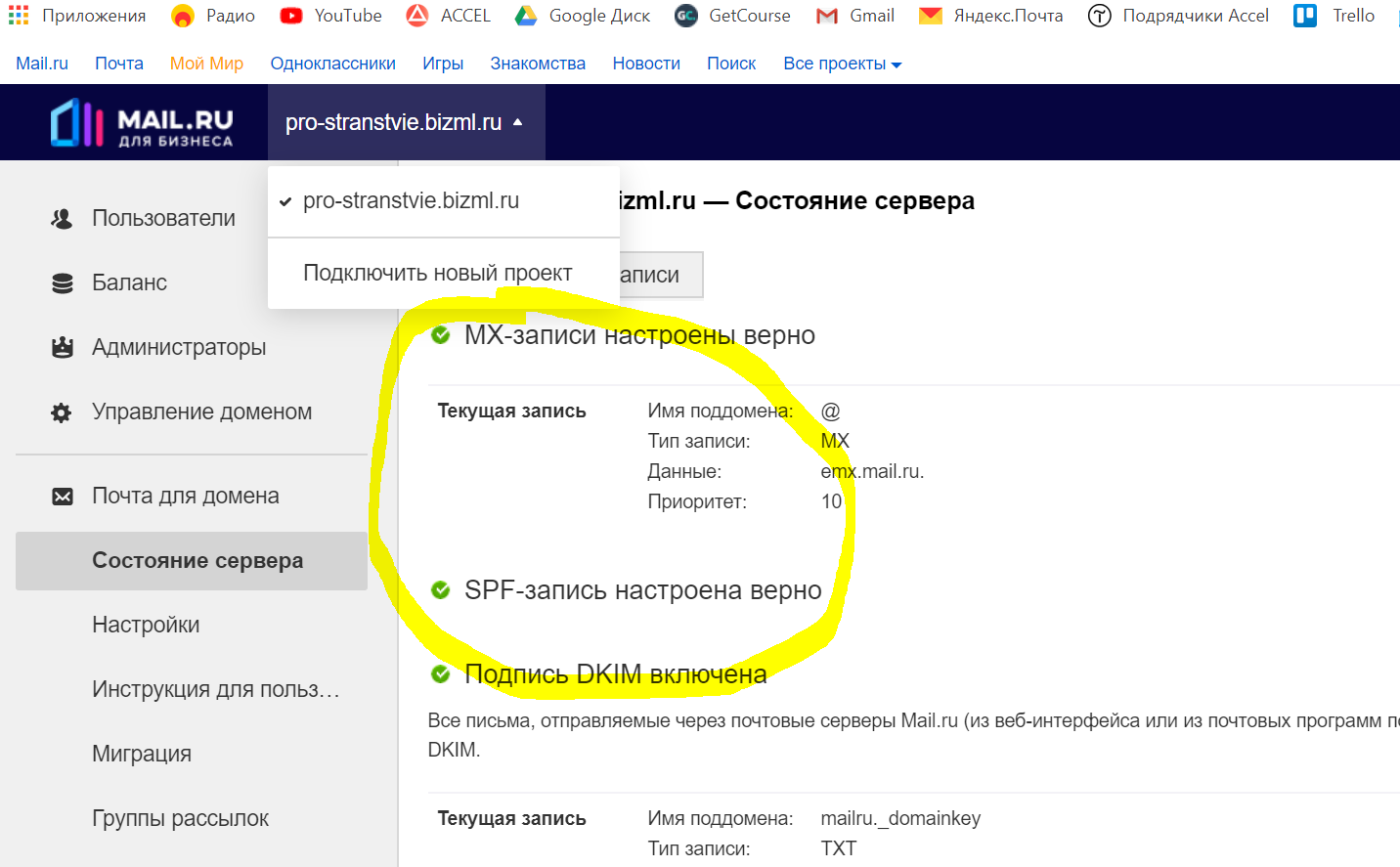
Task: Click the Одноклассники link in top navigation
Action: 332,64
